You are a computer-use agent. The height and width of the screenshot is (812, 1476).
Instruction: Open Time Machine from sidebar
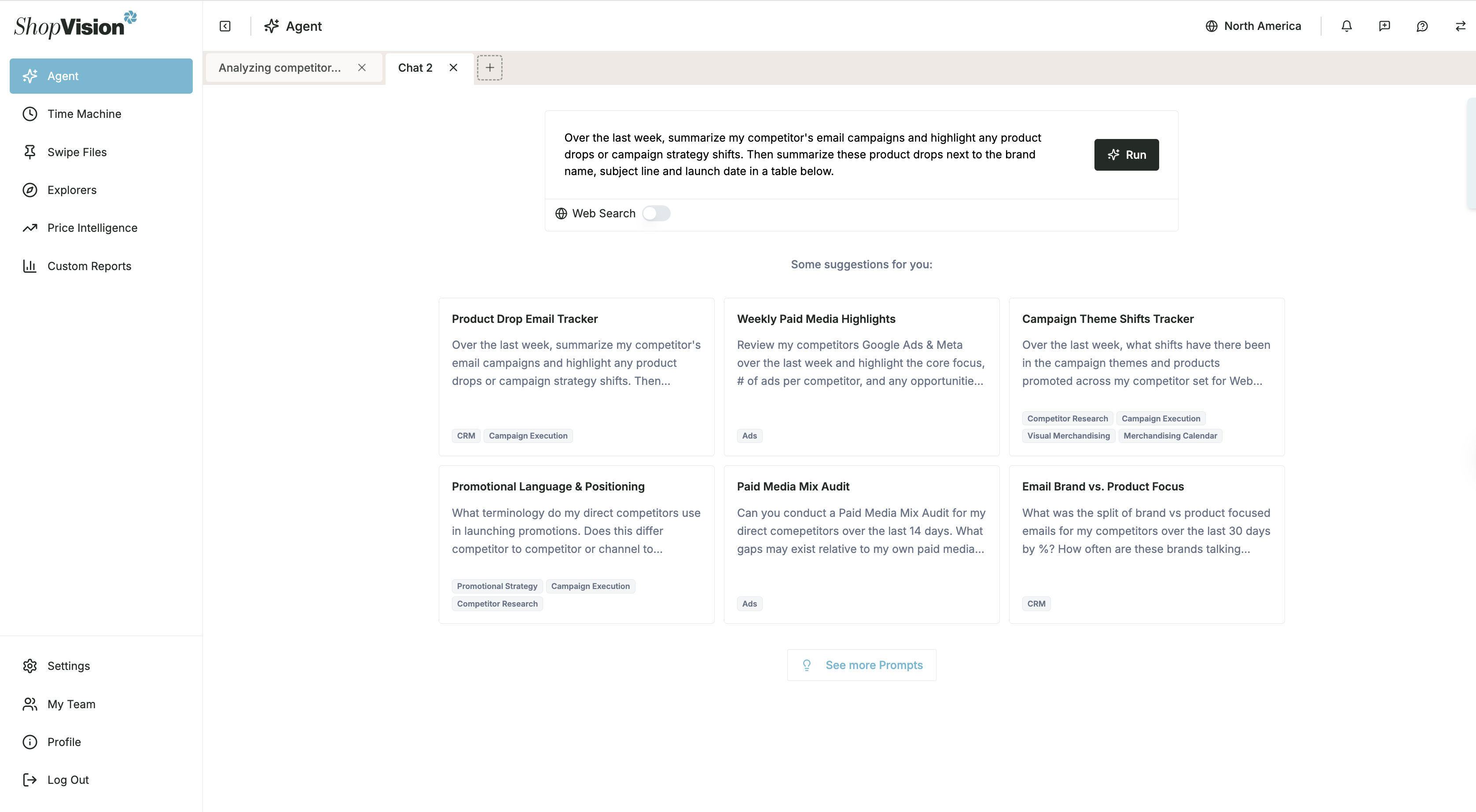(x=84, y=114)
